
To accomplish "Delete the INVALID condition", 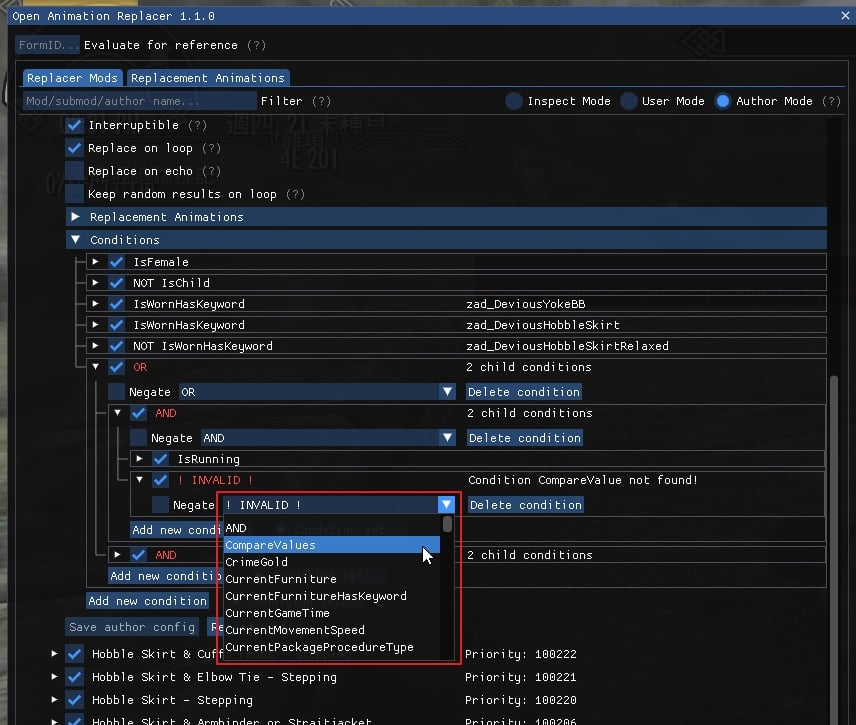I will coord(525,505).
